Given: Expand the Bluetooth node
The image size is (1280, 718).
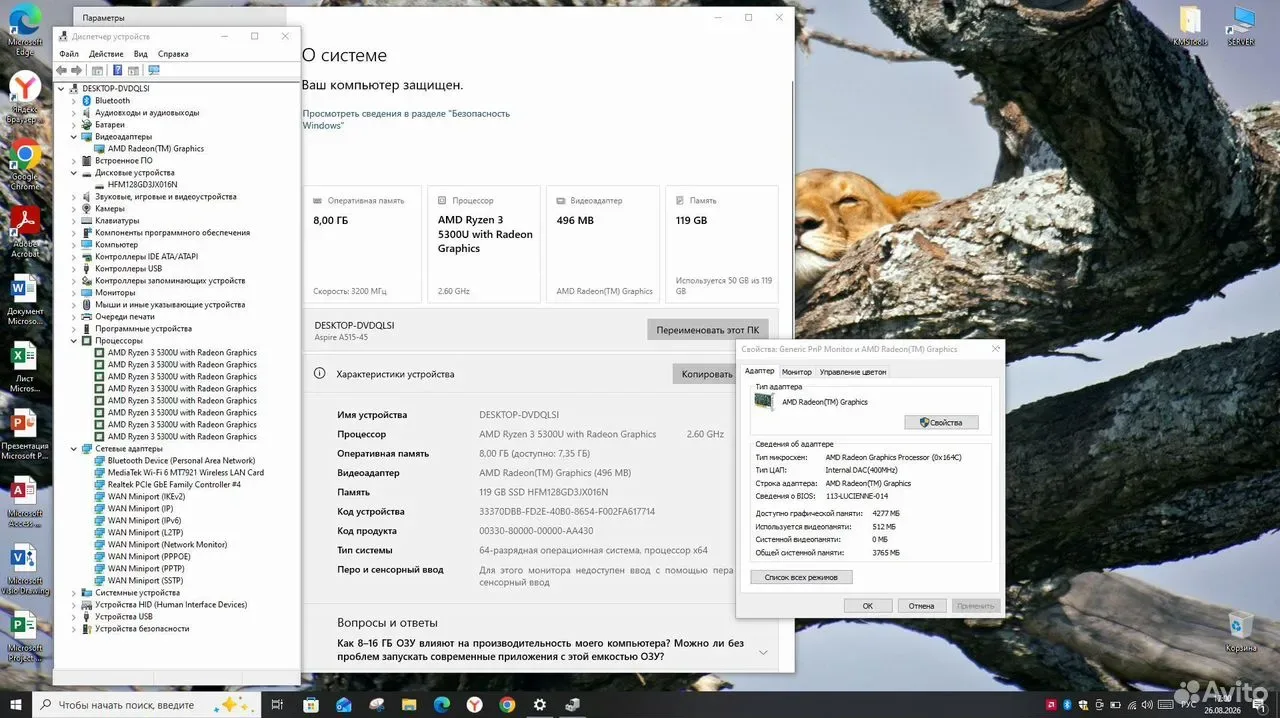Looking at the screenshot, I should pyautogui.click(x=73, y=100).
